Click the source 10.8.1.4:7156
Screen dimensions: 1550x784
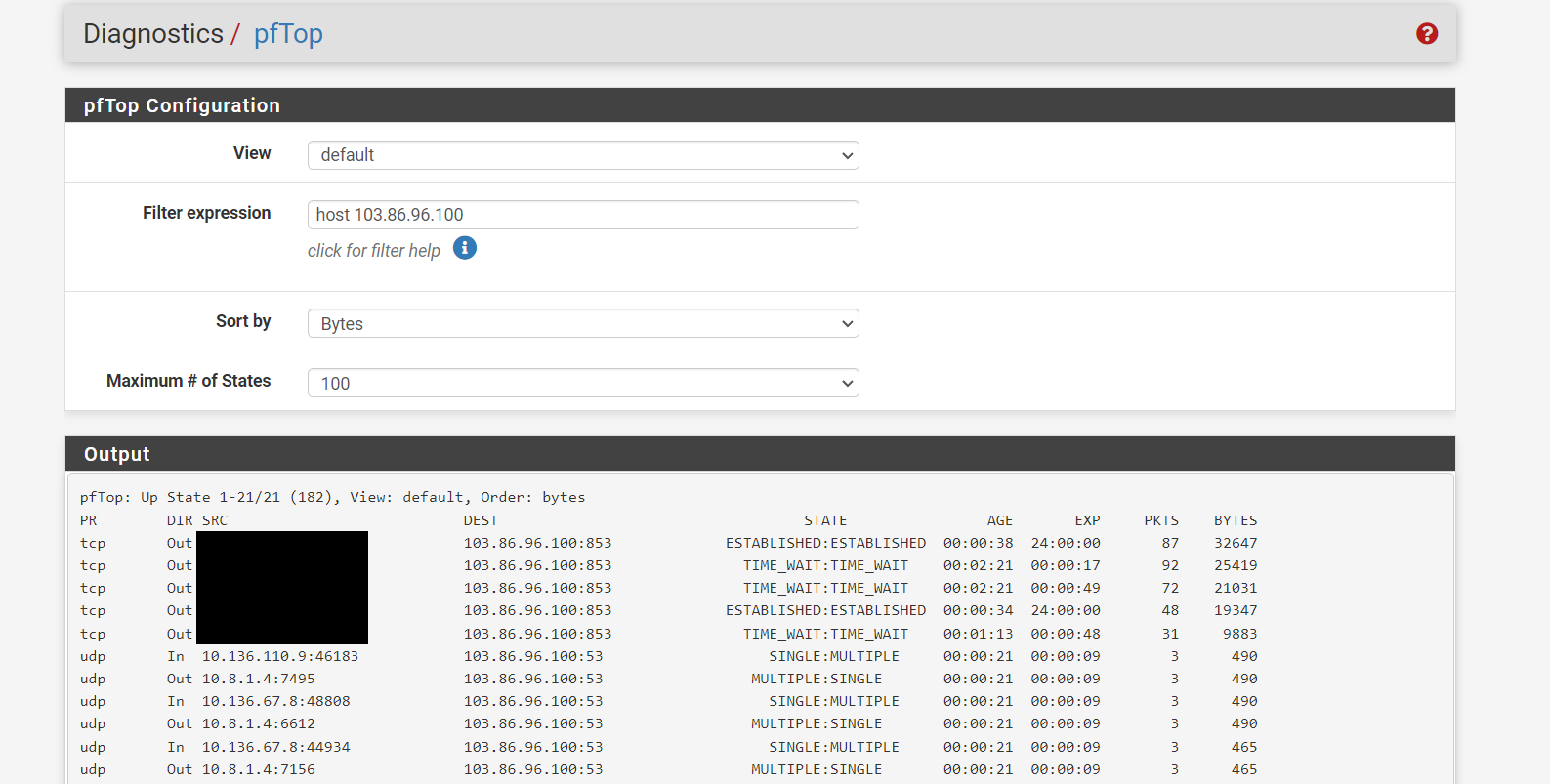(259, 769)
